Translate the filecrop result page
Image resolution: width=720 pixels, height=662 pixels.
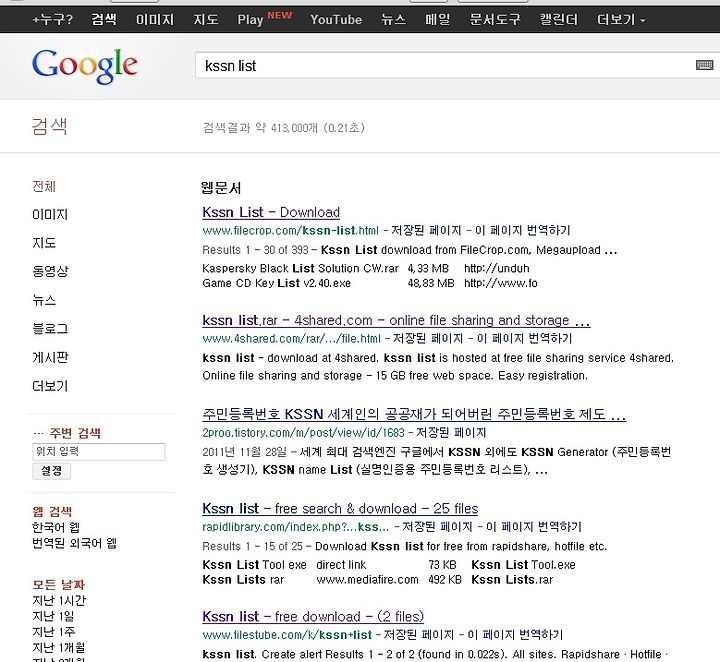pyautogui.click(x=523, y=230)
